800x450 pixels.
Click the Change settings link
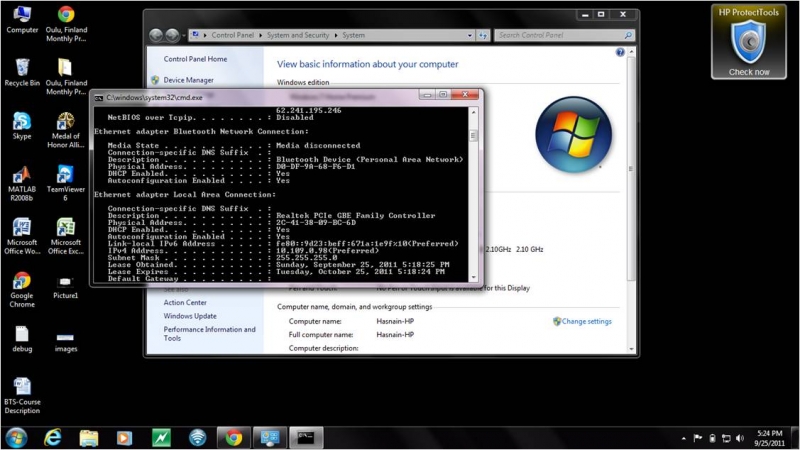point(586,321)
